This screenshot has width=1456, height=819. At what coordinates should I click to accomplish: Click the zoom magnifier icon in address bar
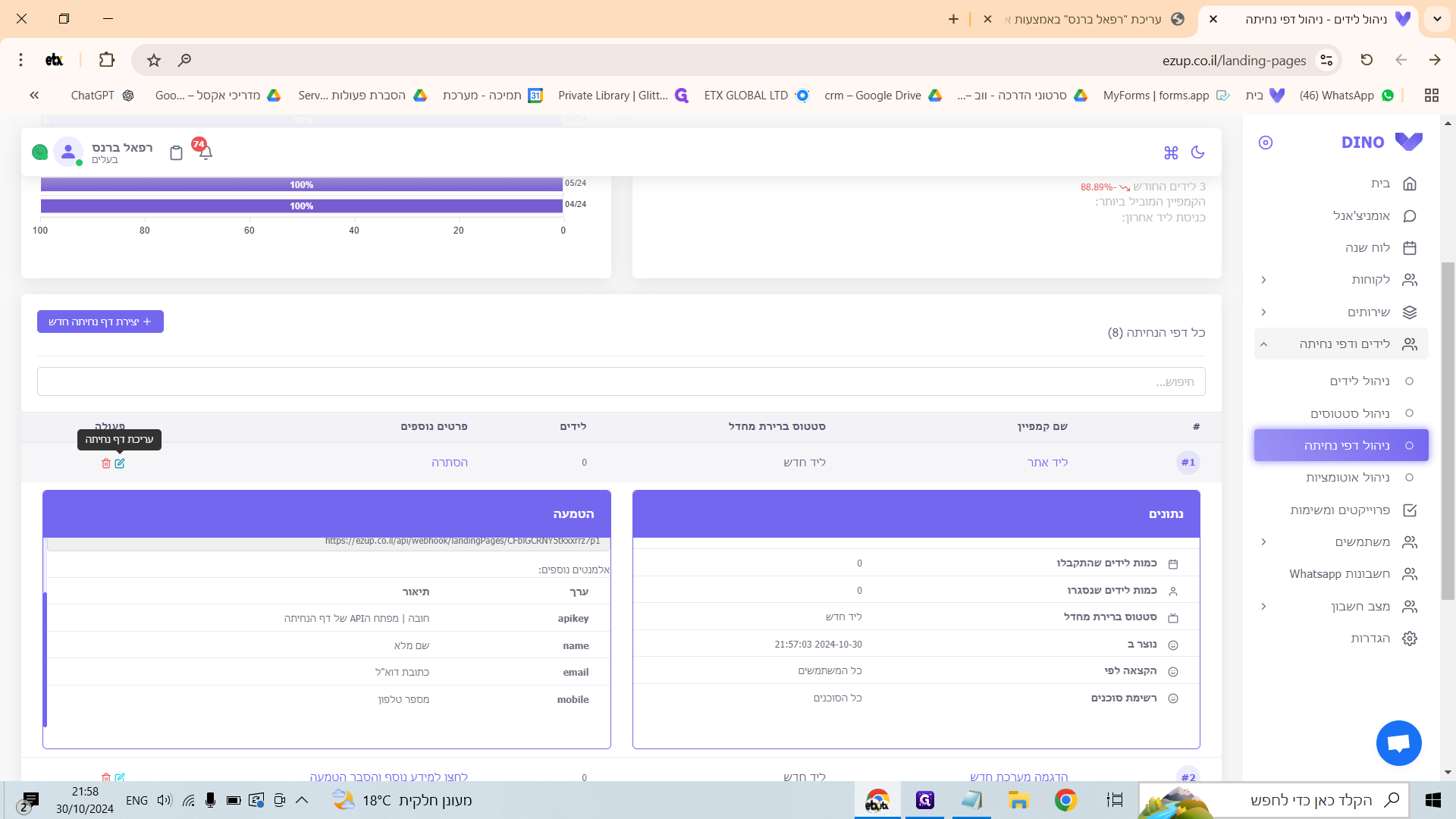184,60
